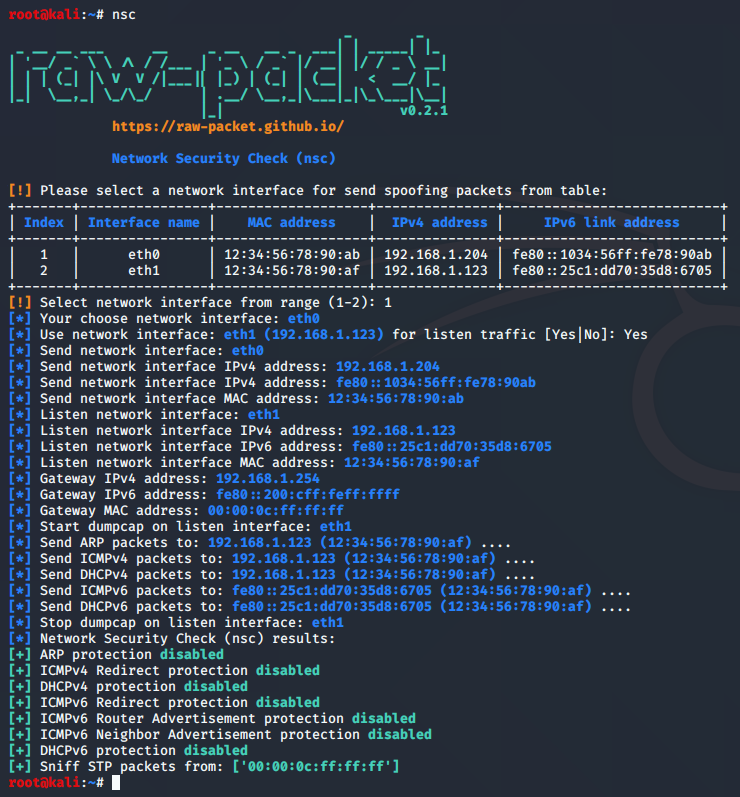The width and height of the screenshot is (740, 797).
Task: Click MAC address 12:34:56:78:90:af in table
Action: pos(292,270)
